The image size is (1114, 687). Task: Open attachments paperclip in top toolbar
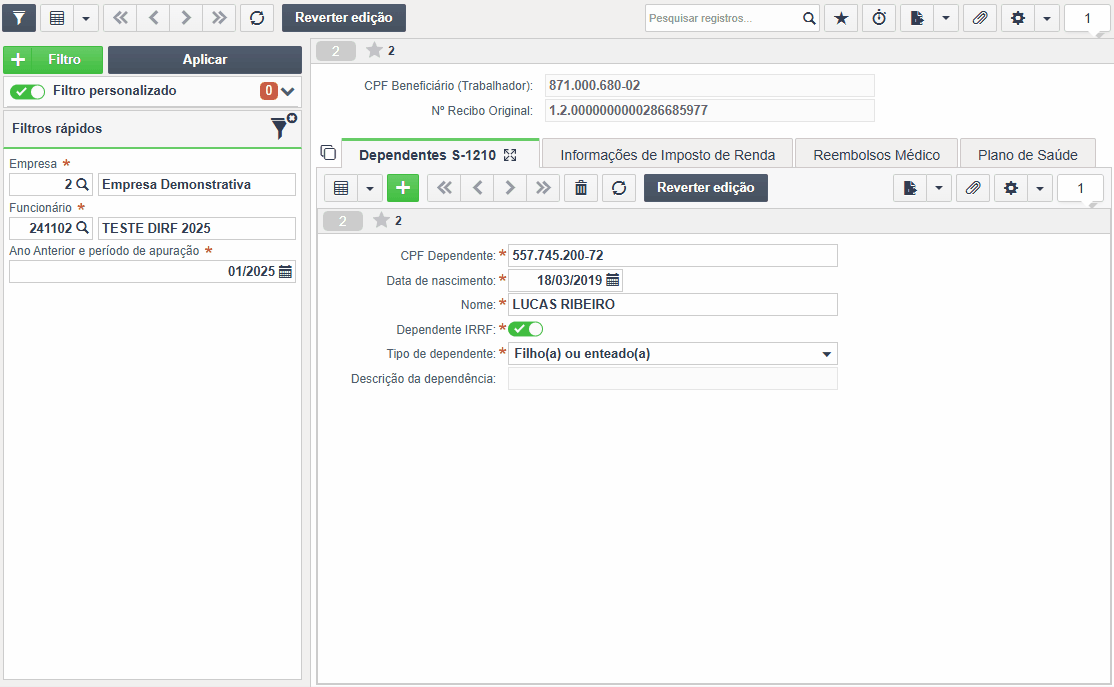[x=980, y=18]
